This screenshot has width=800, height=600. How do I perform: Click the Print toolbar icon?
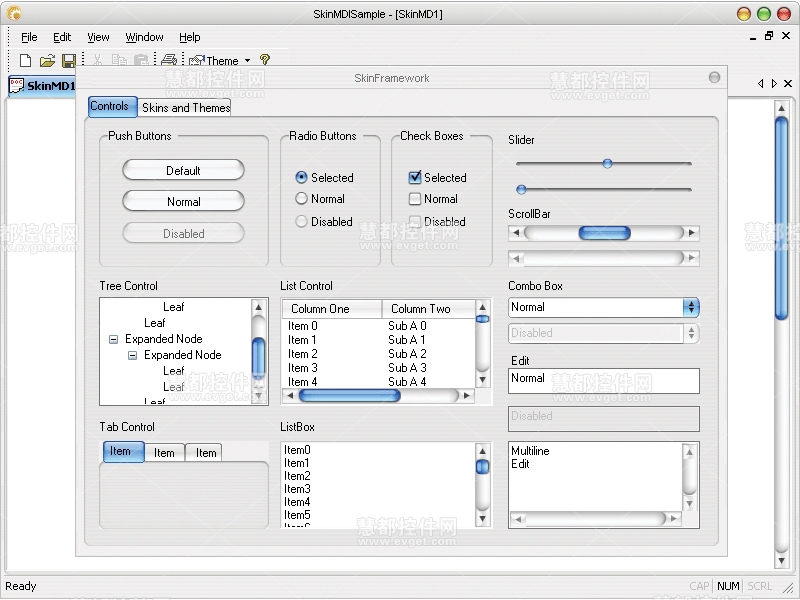169,60
